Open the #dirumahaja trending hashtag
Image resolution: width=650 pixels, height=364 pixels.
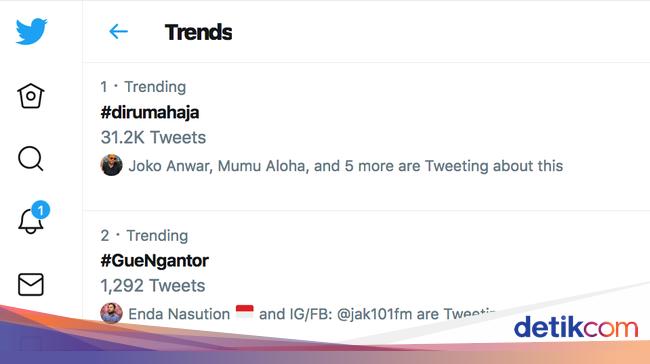pyautogui.click(x=150, y=112)
